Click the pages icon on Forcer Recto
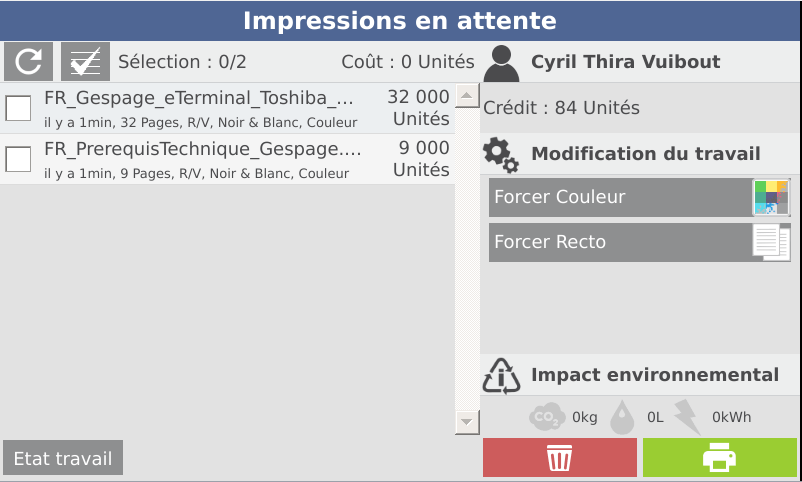Image resolution: width=802 pixels, height=482 pixels. click(x=771, y=242)
